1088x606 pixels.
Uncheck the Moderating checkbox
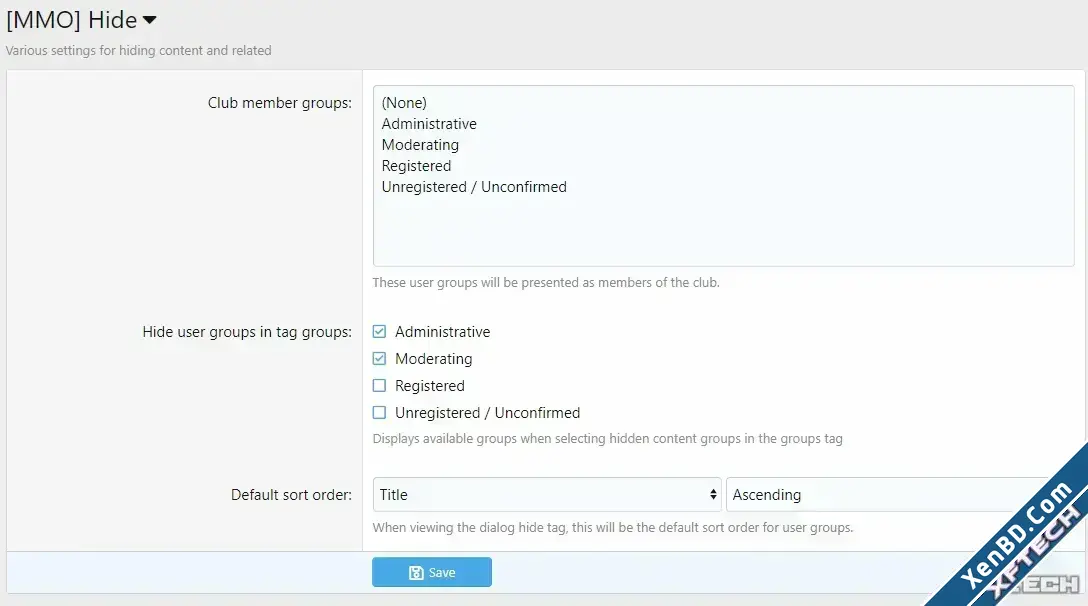[x=379, y=359]
